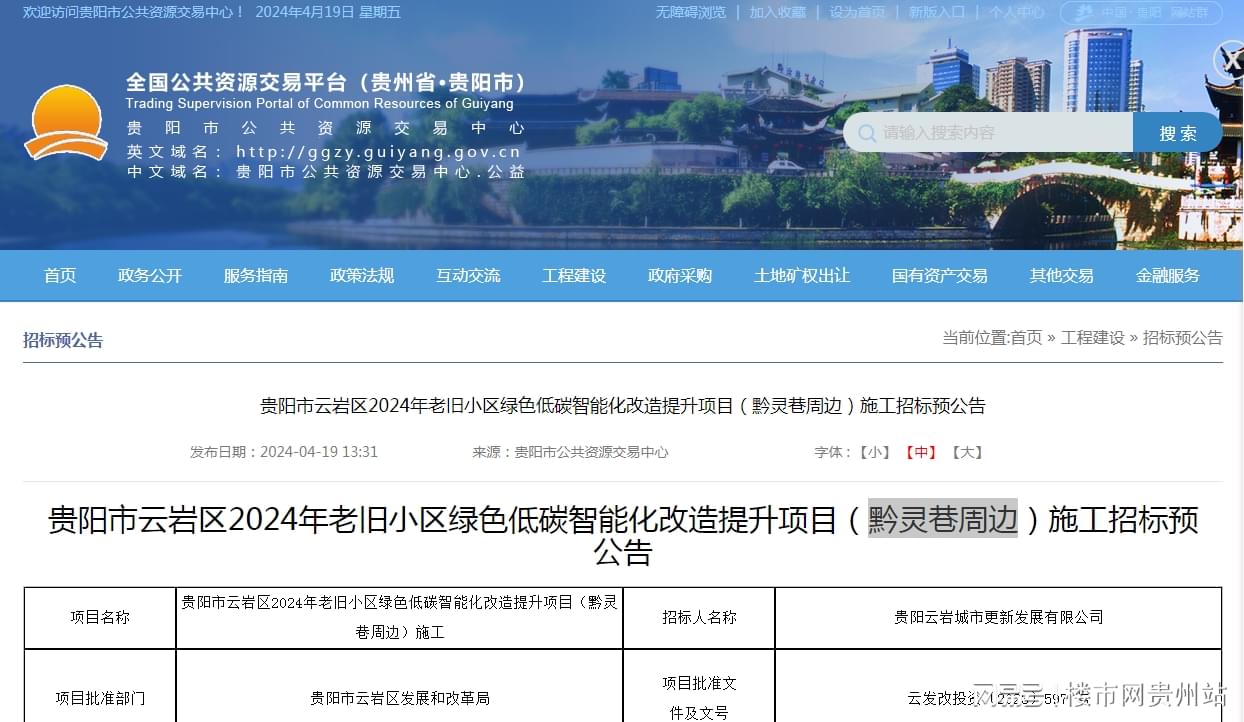Go to 互动交流 section
1244x722 pixels.
click(468, 276)
